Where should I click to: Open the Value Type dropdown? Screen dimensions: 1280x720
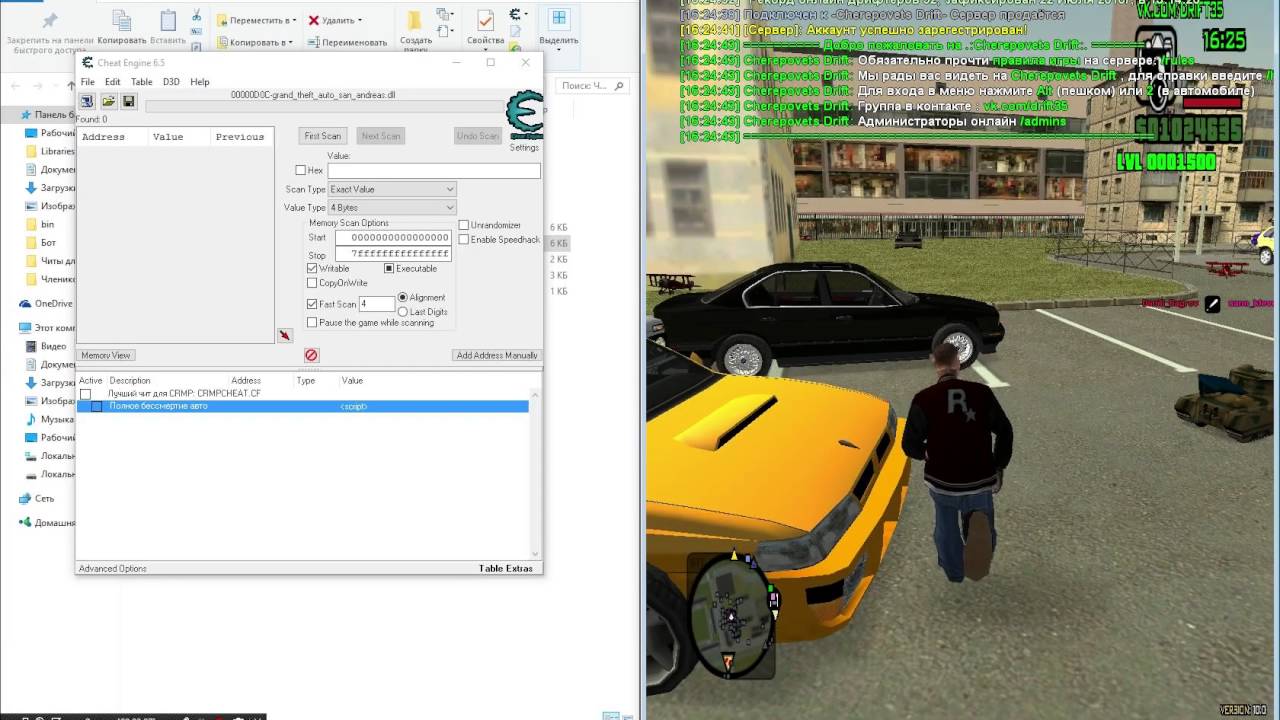(392, 207)
